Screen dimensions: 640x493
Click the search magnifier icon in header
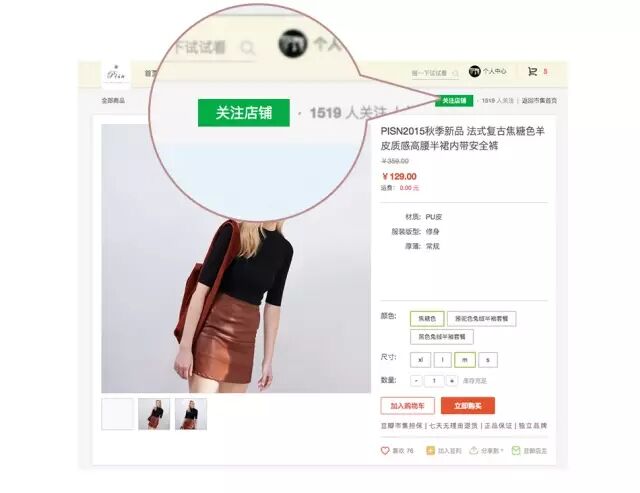coord(455,73)
